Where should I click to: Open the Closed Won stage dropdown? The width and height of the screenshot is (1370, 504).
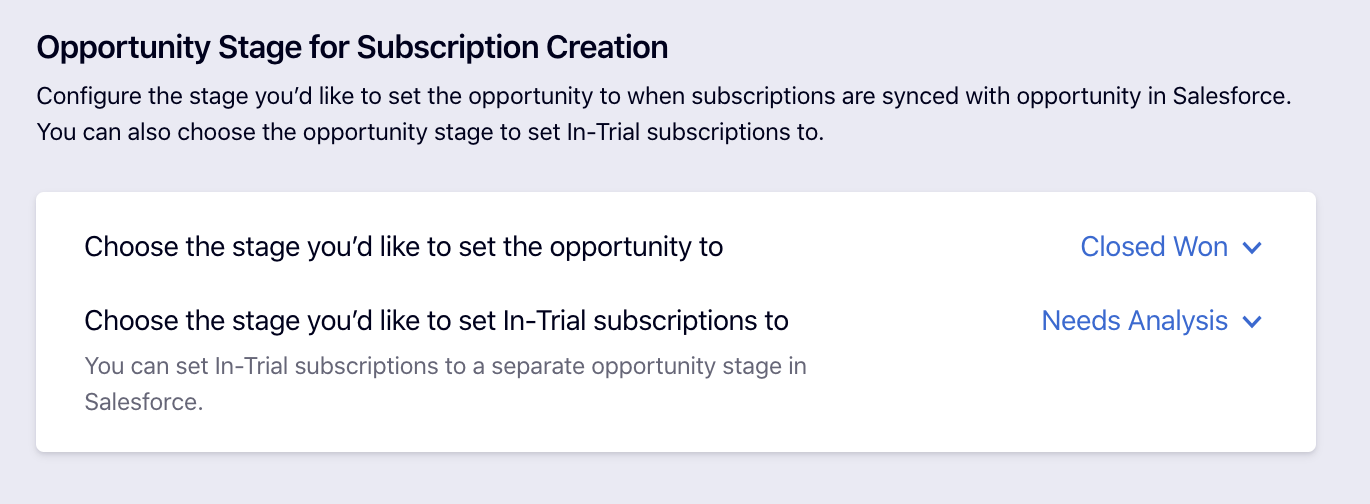[x=1170, y=247]
